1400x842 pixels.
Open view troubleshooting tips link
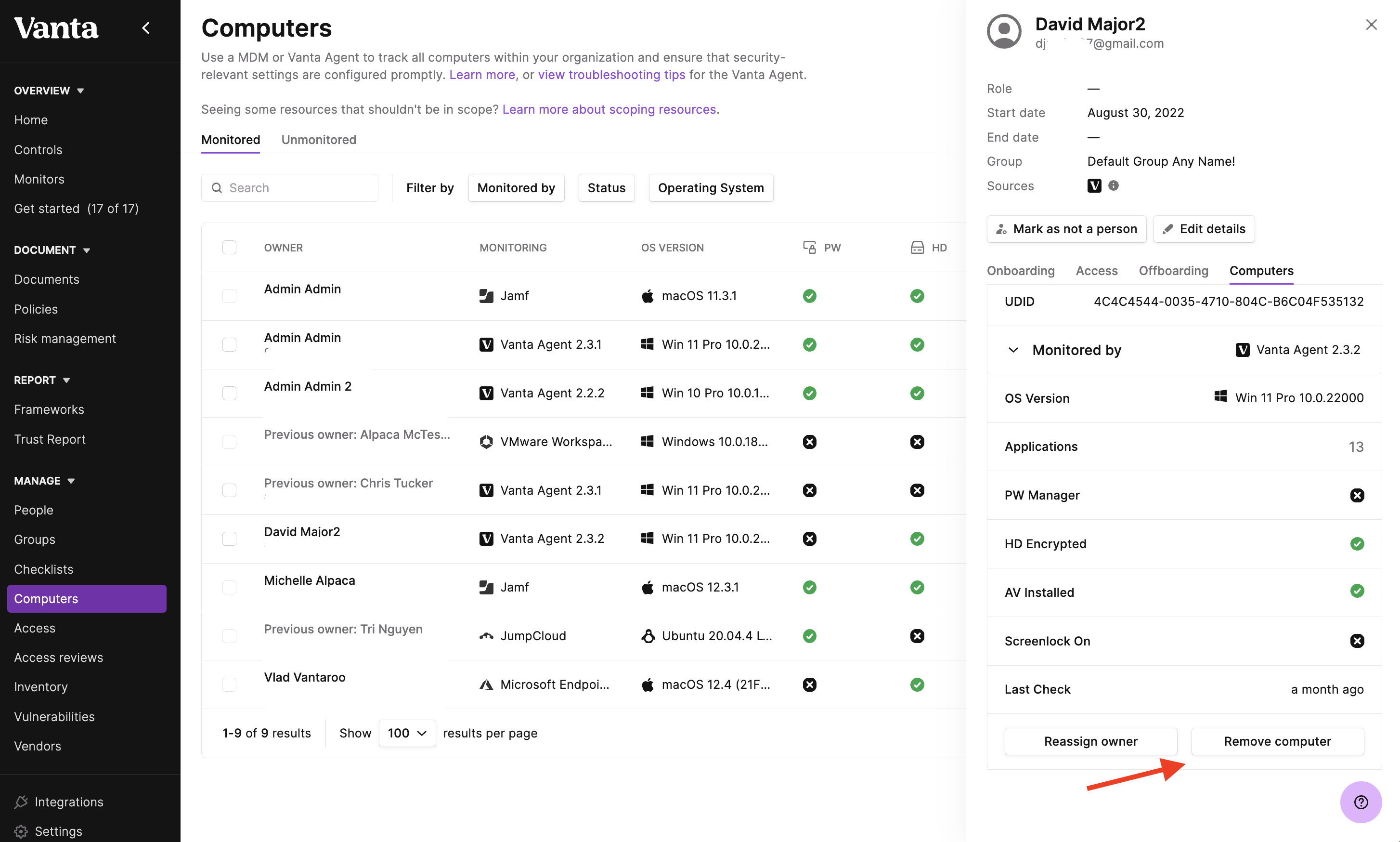[x=611, y=74]
